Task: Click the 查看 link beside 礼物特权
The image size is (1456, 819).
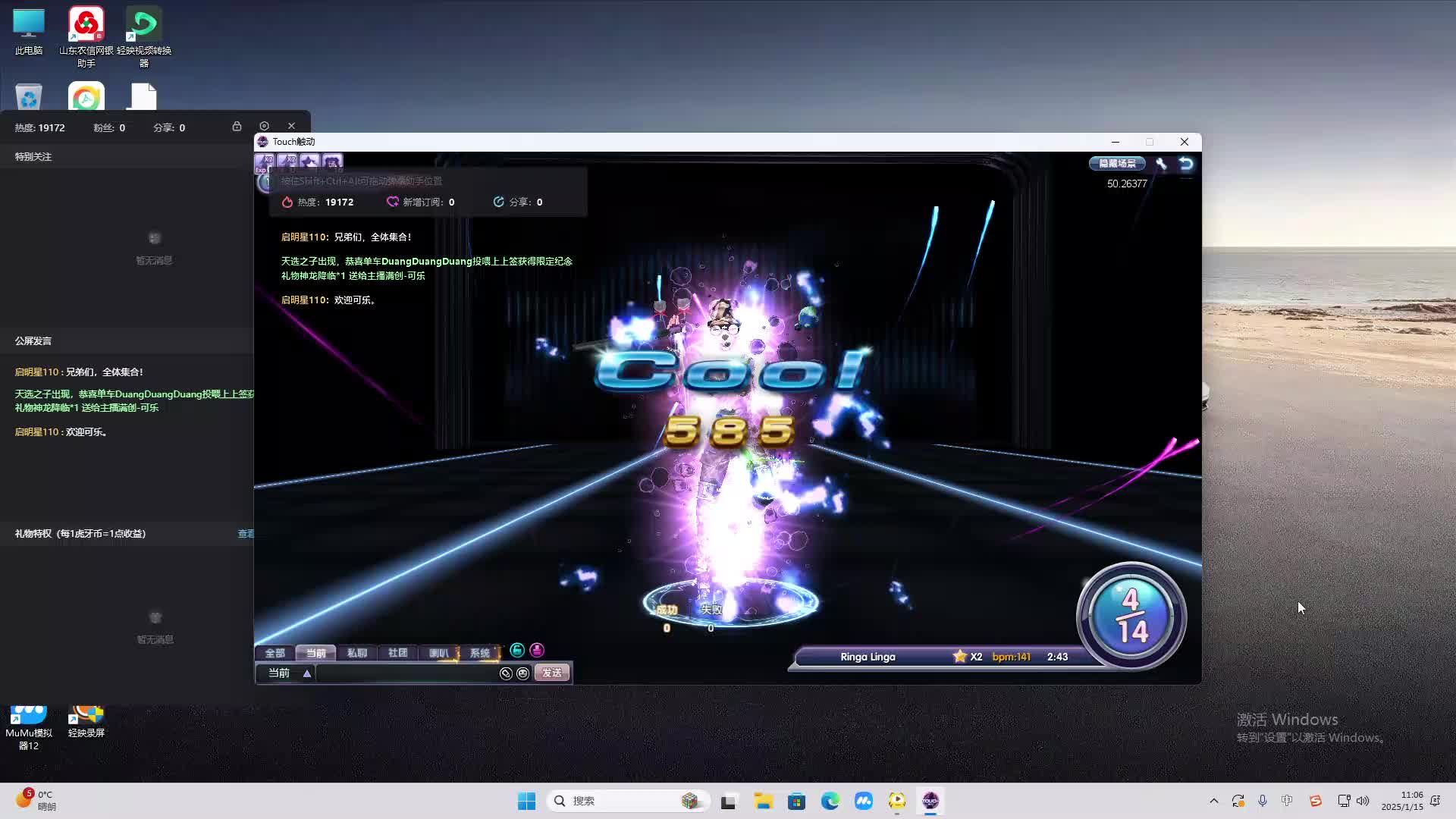Action: 246,534
